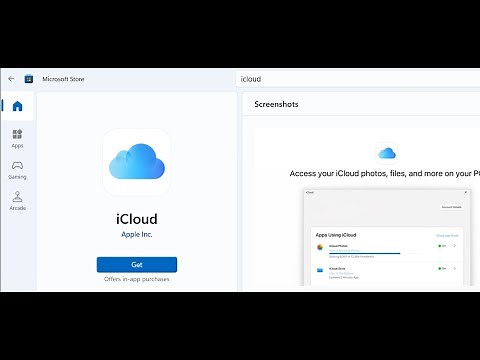The image size is (480, 360).
Task: Click the small cloud icon in screenshot
Action: 387,153
